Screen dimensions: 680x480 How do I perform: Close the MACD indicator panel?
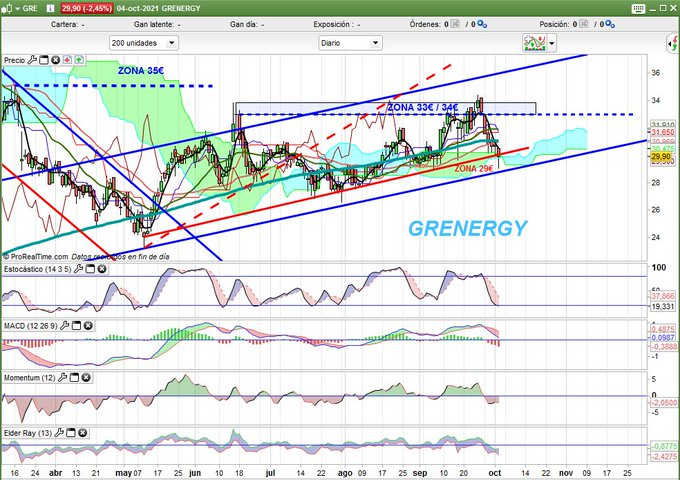pos(88,326)
